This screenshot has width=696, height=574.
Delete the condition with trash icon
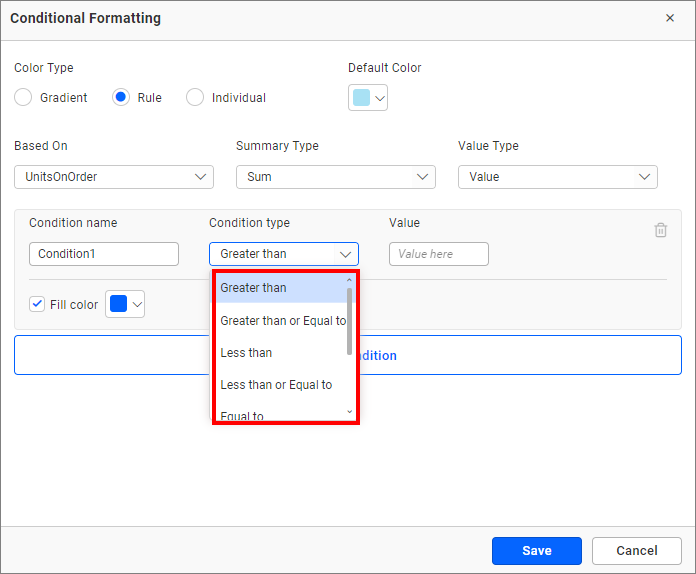660,230
